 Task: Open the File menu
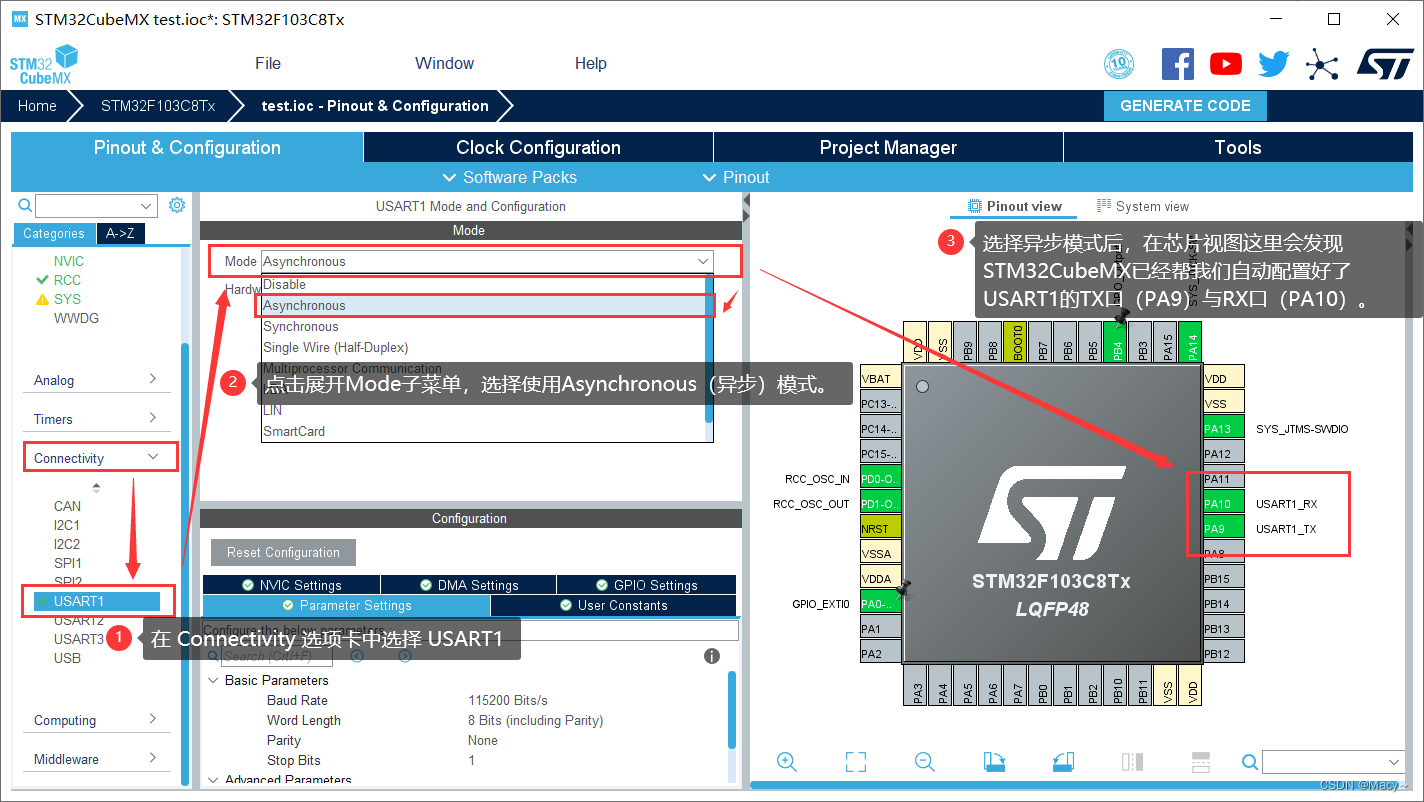268,63
